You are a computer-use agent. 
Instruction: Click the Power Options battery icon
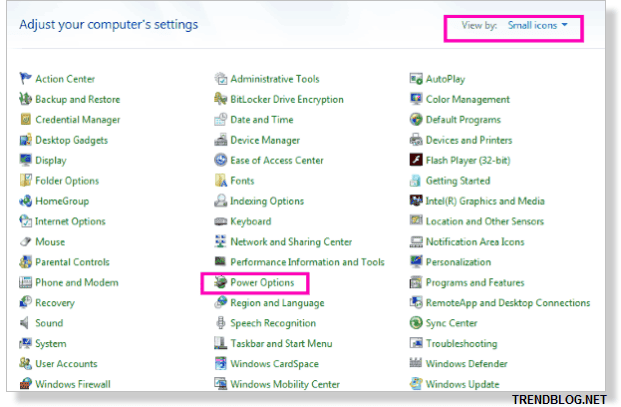221,282
